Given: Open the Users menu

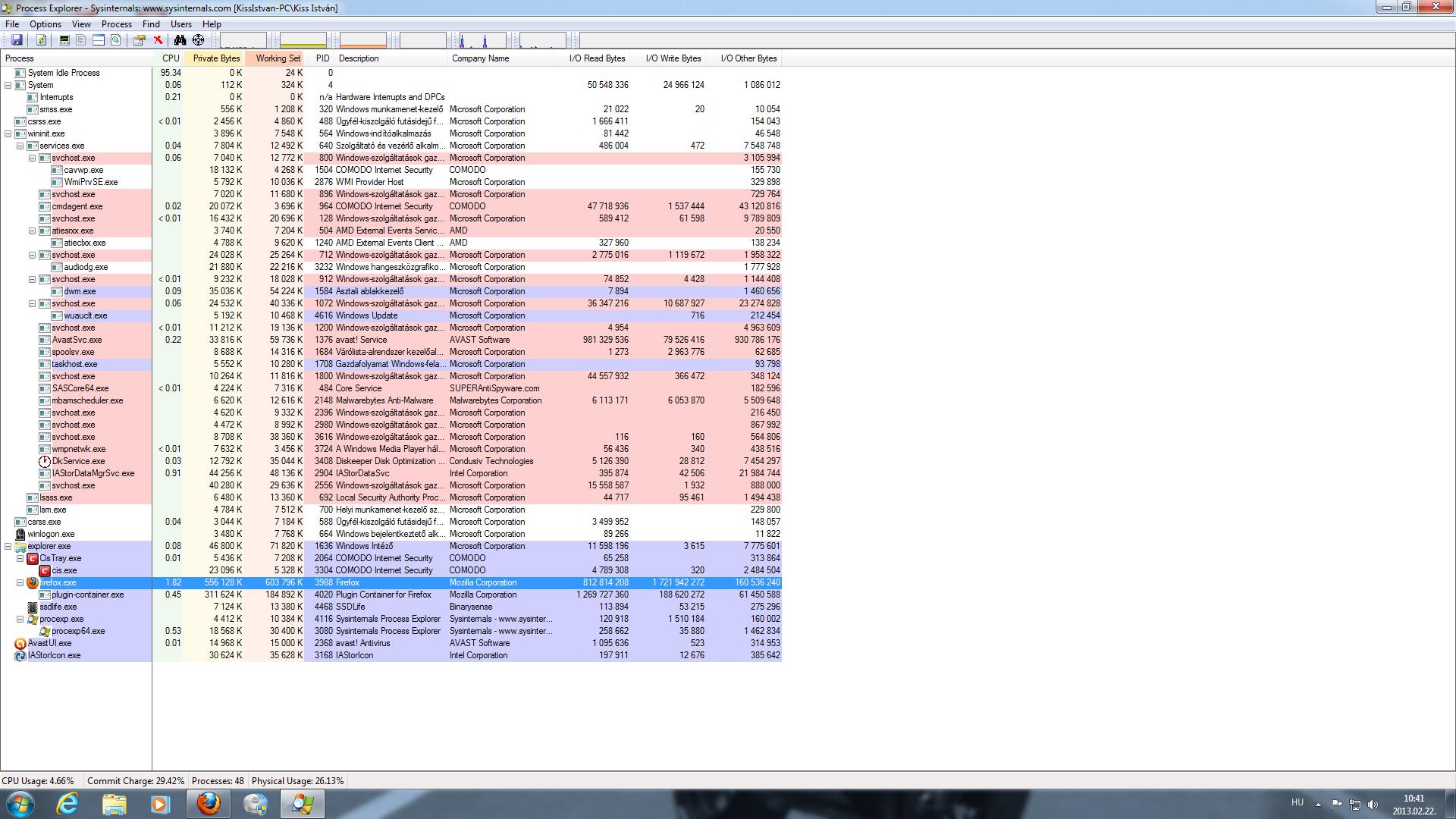Looking at the screenshot, I should coord(181,24).
